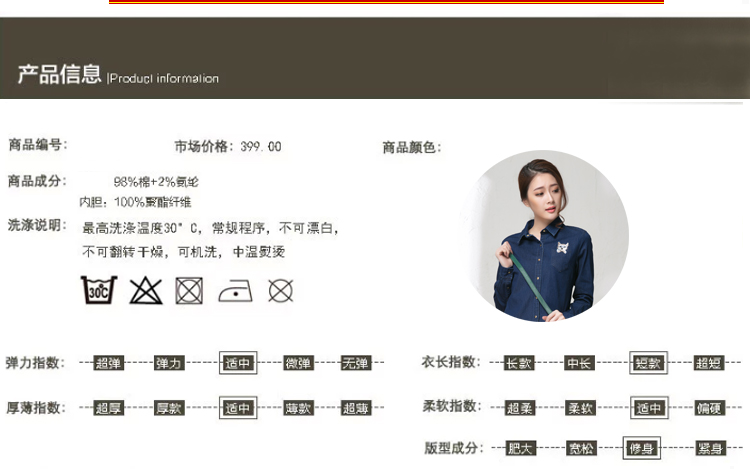The width and height of the screenshot is (750, 469).
Task: Select 柔软 option in 柔软指数 row
Action: tap(580, 408)
